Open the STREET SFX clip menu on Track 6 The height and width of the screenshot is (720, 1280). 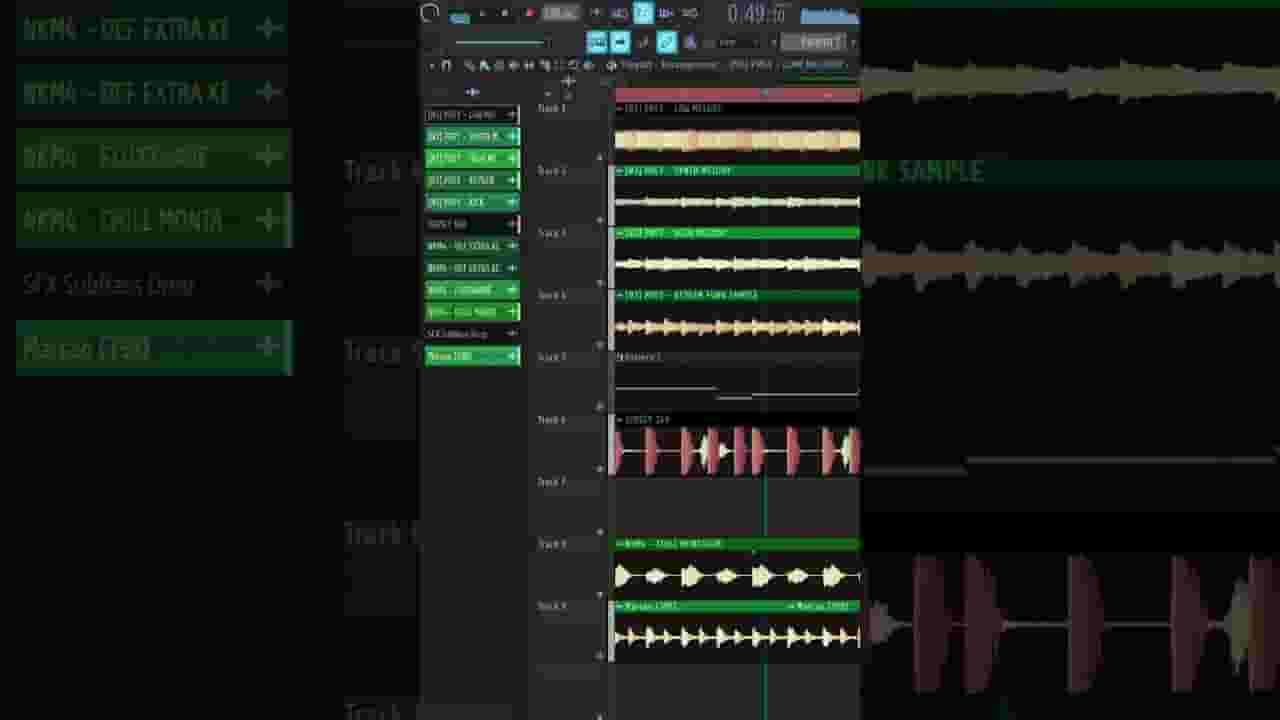620,420
